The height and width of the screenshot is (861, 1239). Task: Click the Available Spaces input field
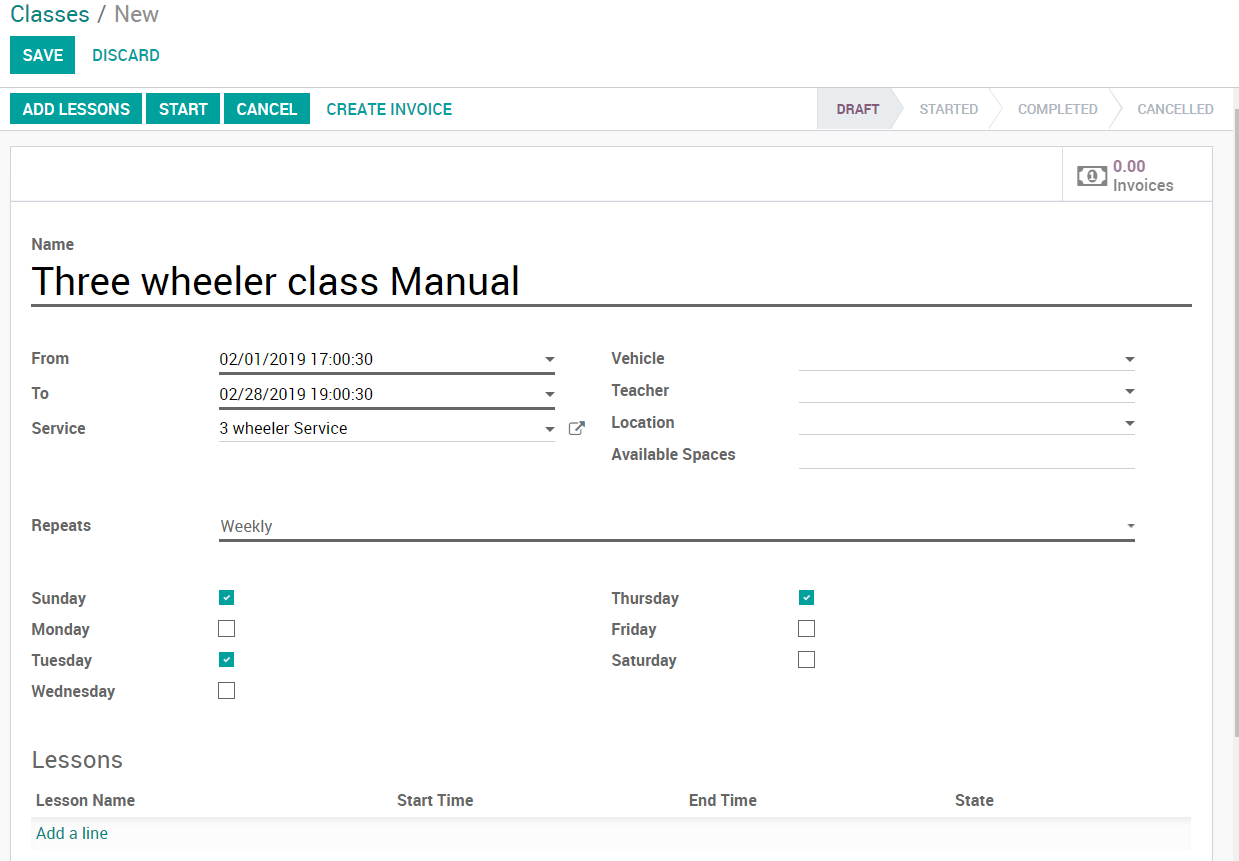tap(966, 455)
